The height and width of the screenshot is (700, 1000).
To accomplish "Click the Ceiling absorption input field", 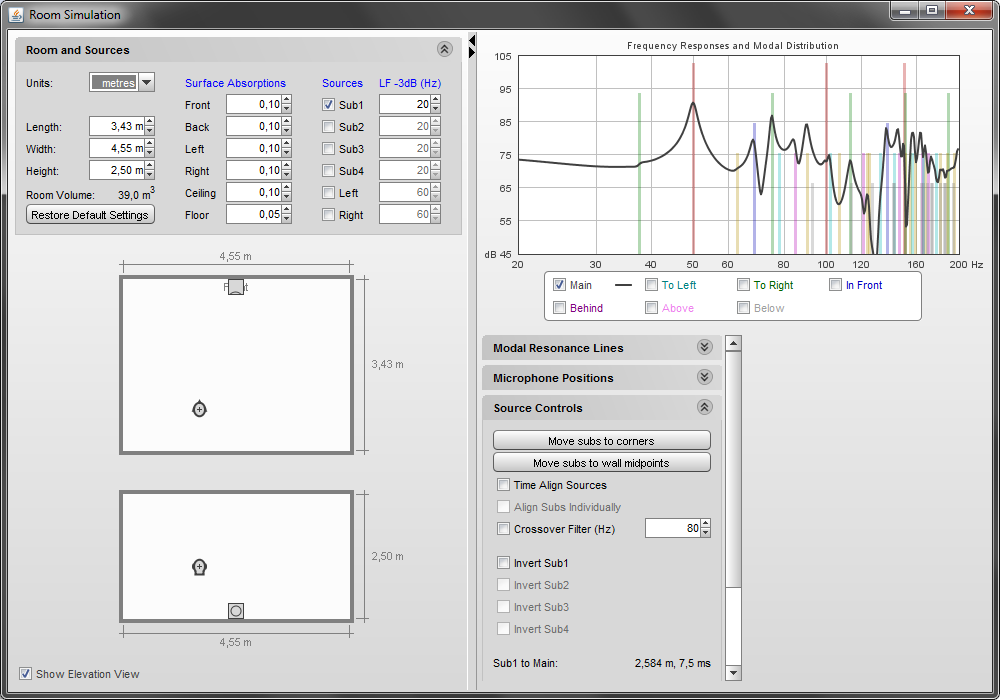I will click(254, 193).
